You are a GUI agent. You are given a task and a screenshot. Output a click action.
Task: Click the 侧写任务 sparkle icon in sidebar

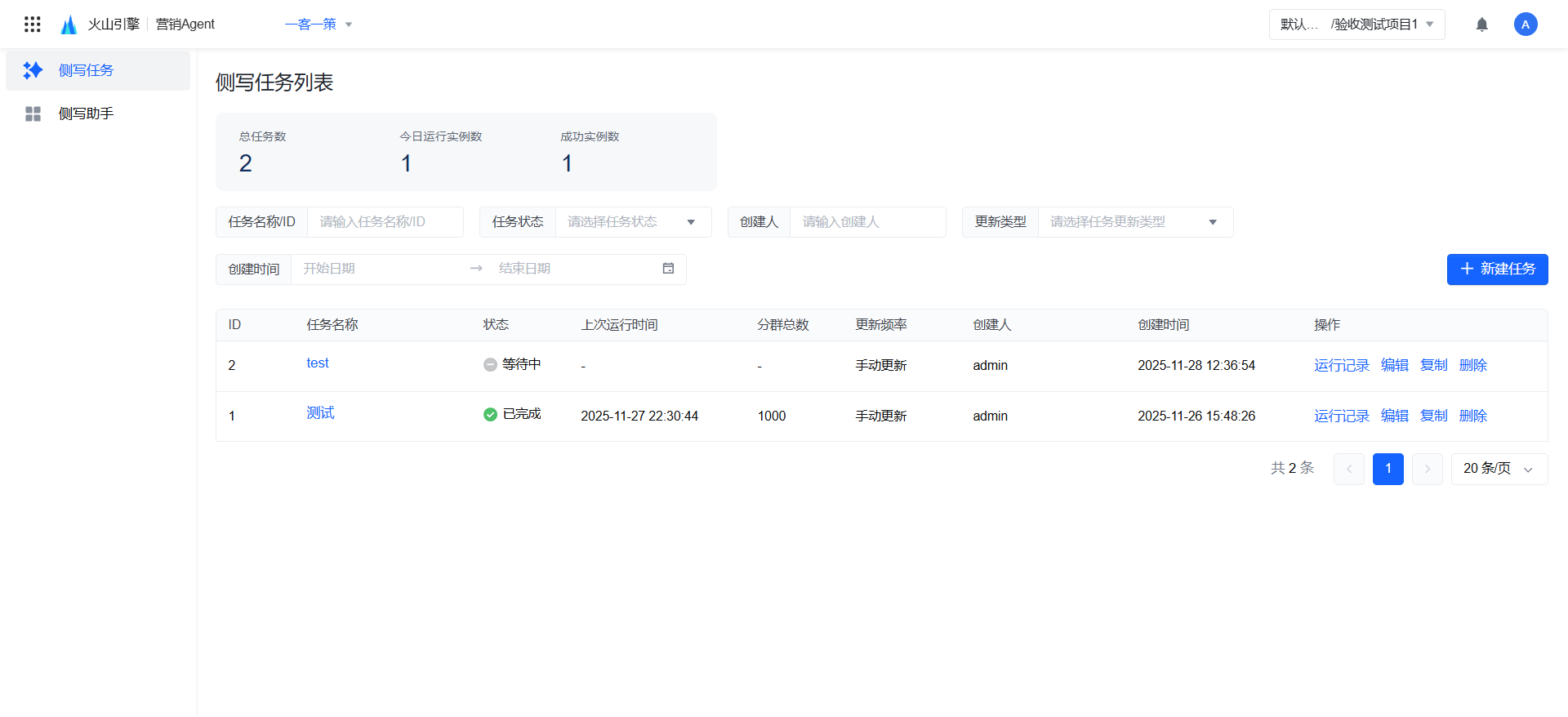[33, 70]
